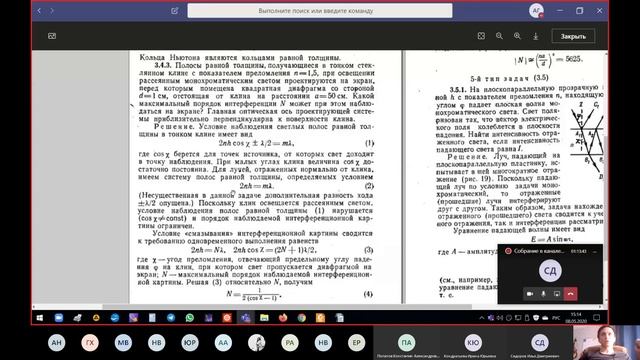
Task: Click the СД avatar in call popup
Action: 550,271
